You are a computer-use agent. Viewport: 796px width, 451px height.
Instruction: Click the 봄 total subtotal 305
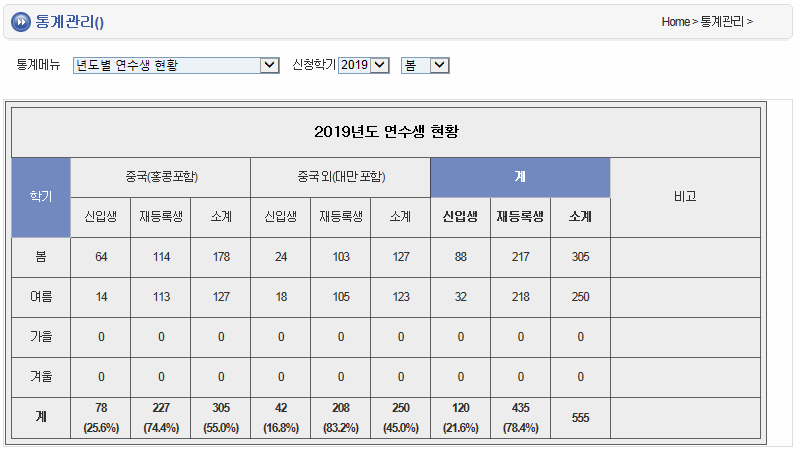tap(580, 257)
